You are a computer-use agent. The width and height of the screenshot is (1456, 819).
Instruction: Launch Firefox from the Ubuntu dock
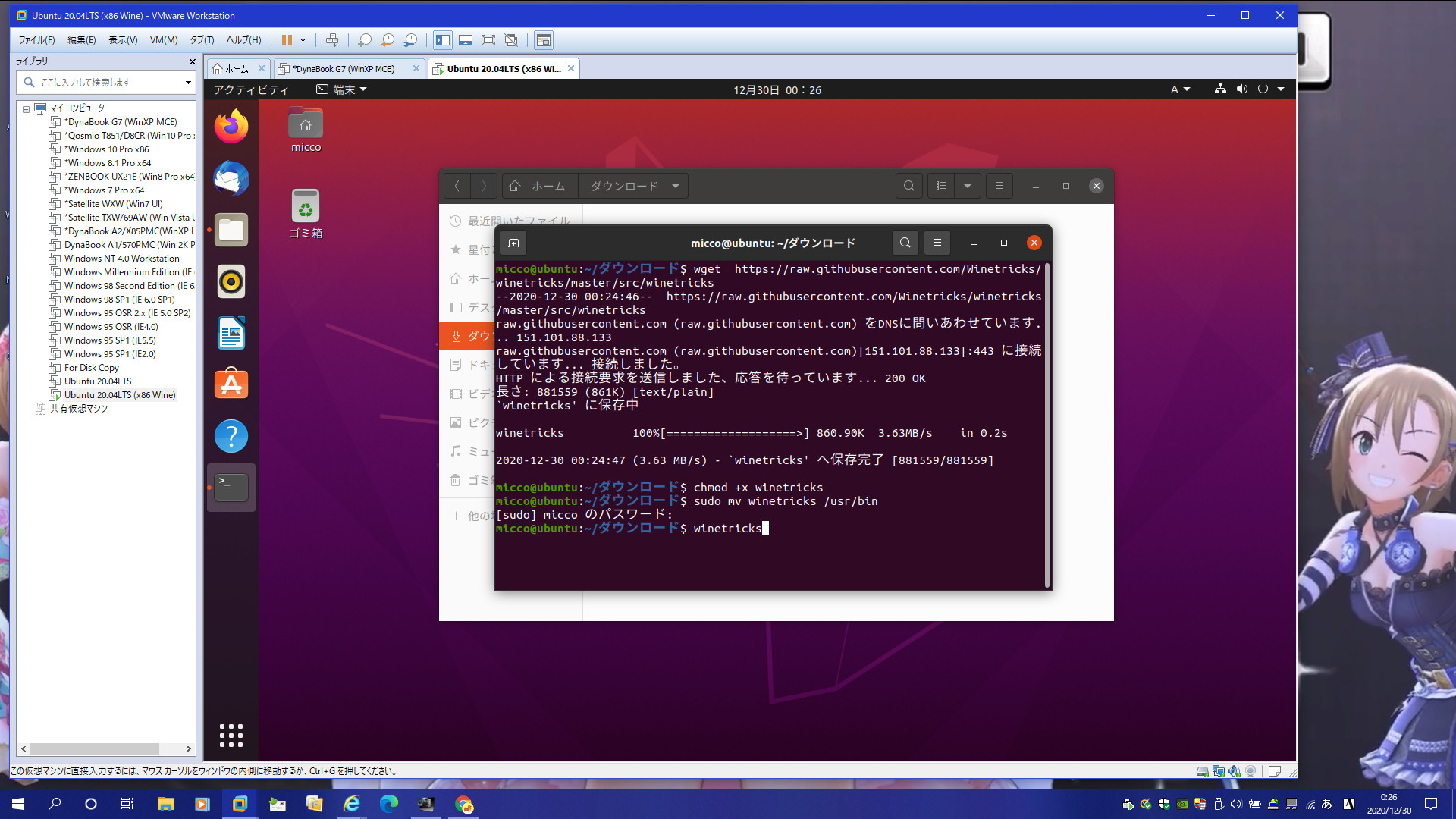(x=231, y=127)
